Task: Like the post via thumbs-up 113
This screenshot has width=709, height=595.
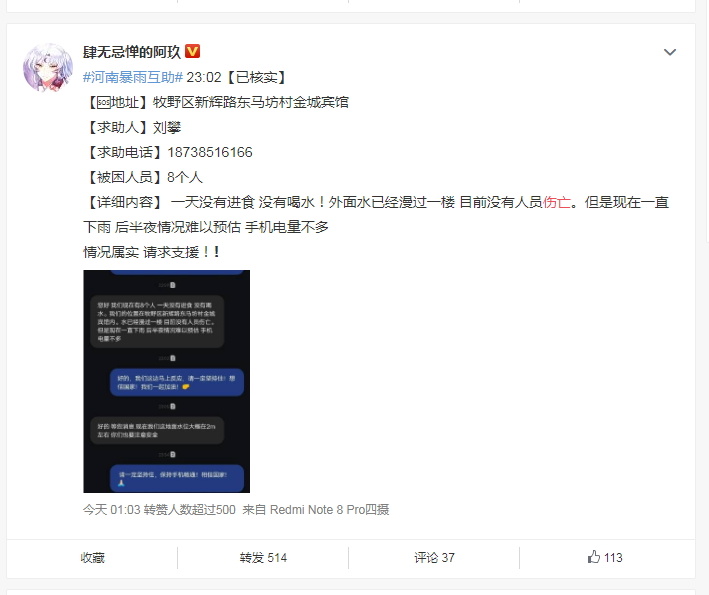Action: 605,557
